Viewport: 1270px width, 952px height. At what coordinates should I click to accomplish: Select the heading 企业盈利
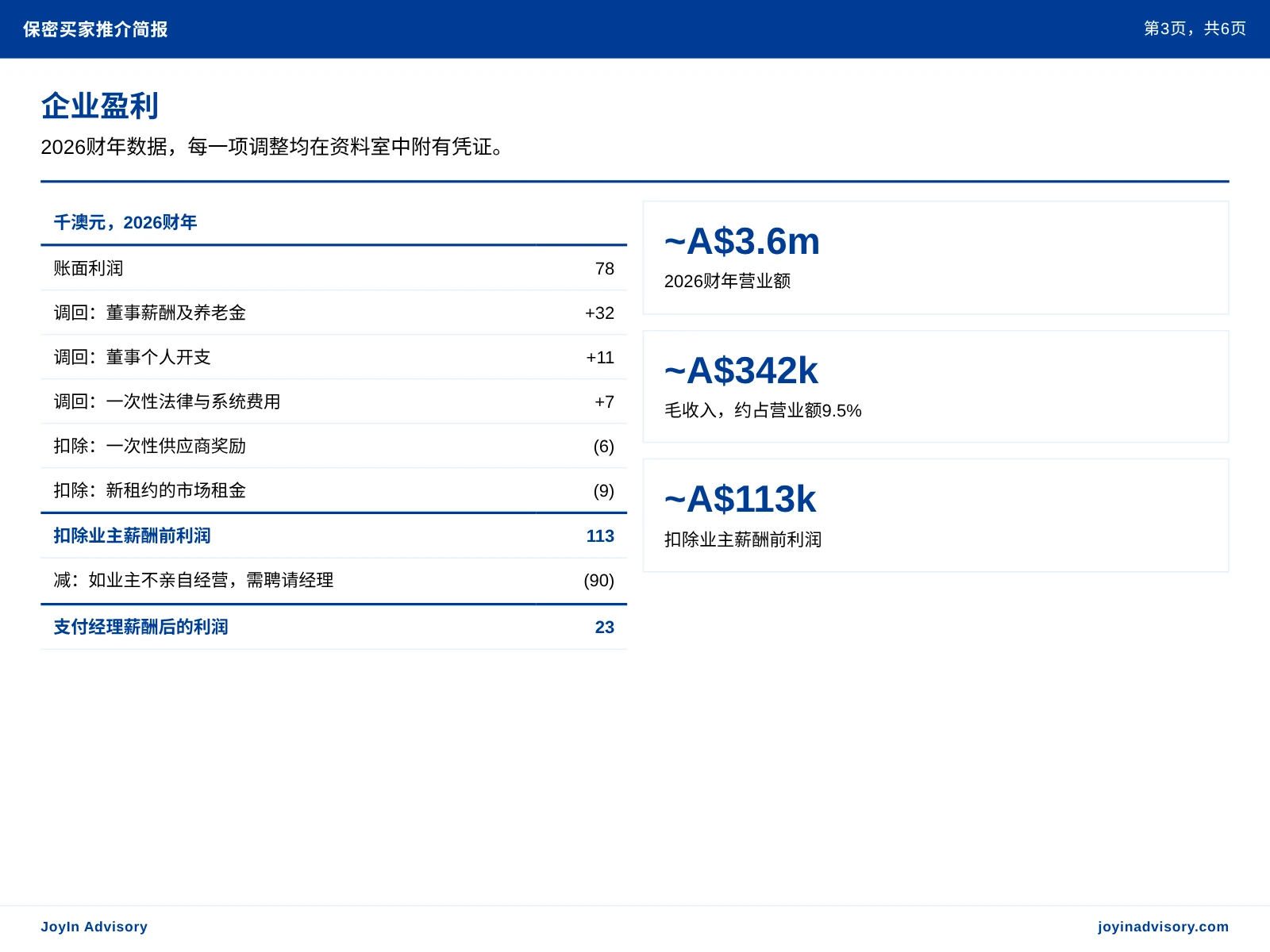coord(100,106)
